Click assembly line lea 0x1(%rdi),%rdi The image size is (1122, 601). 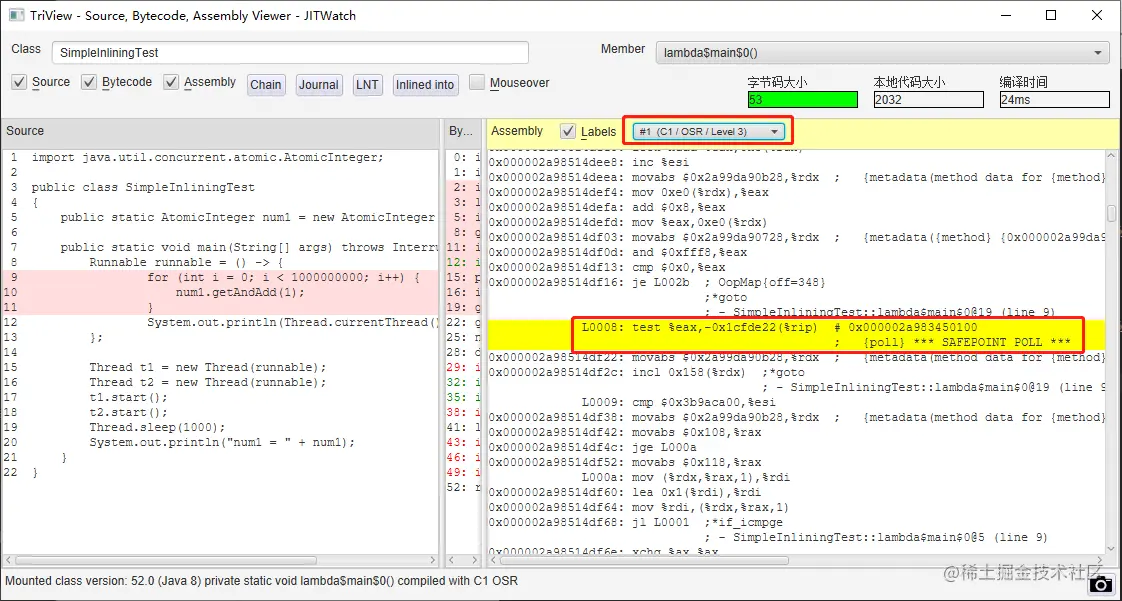796,492
